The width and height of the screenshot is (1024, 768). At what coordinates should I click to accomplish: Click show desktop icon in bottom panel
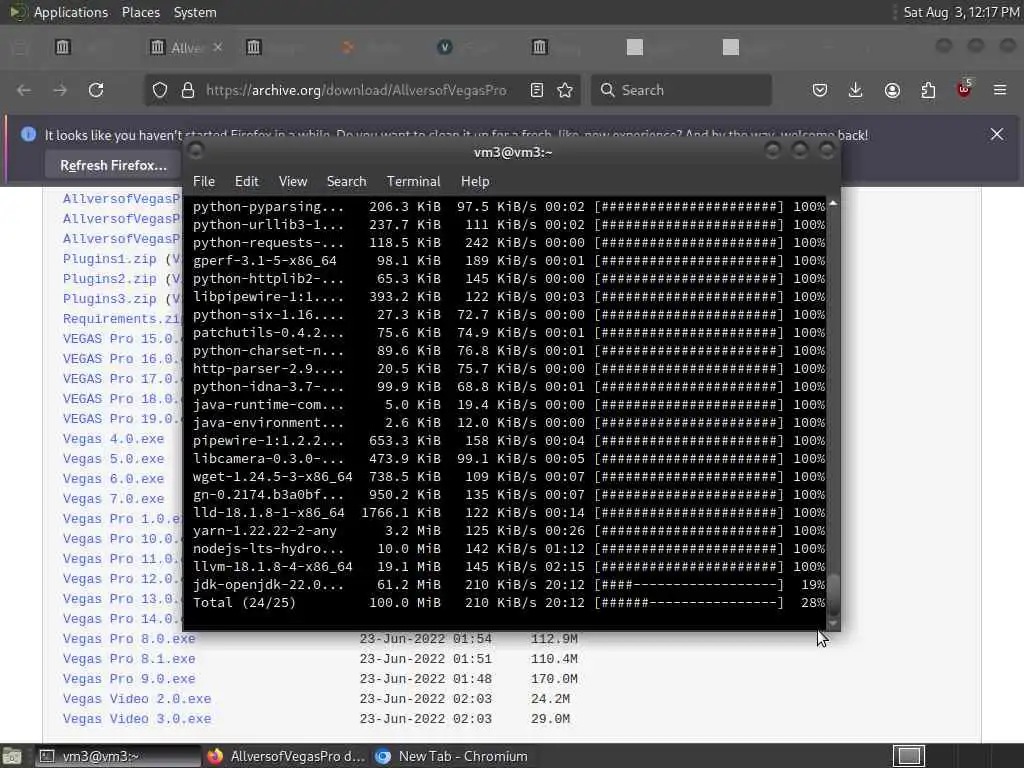(12, 756)
